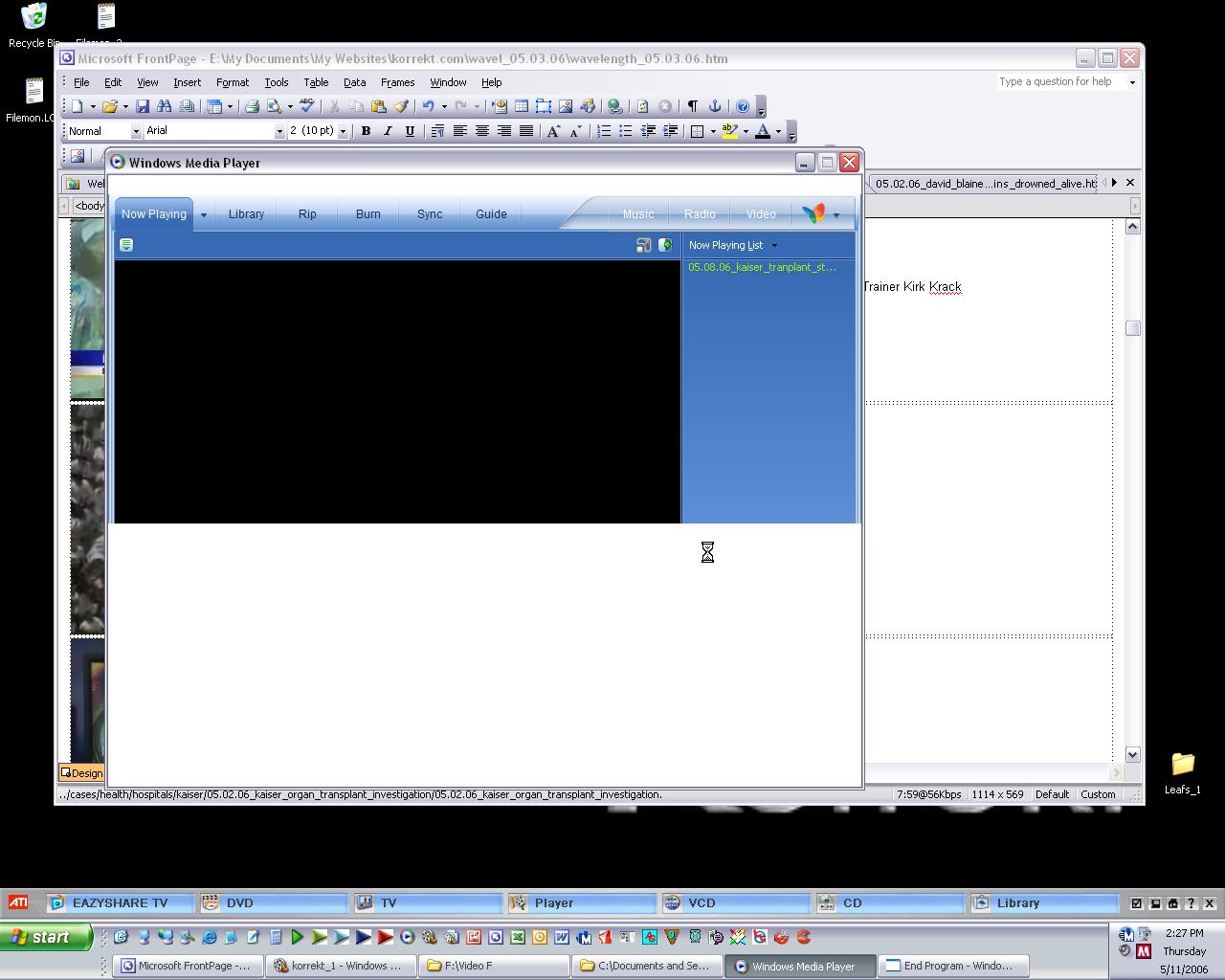The width and height of the screenshot is (1225, 980).
Task: Switch to the Library tab in Media Player
Action: click(x=246, y=214)
